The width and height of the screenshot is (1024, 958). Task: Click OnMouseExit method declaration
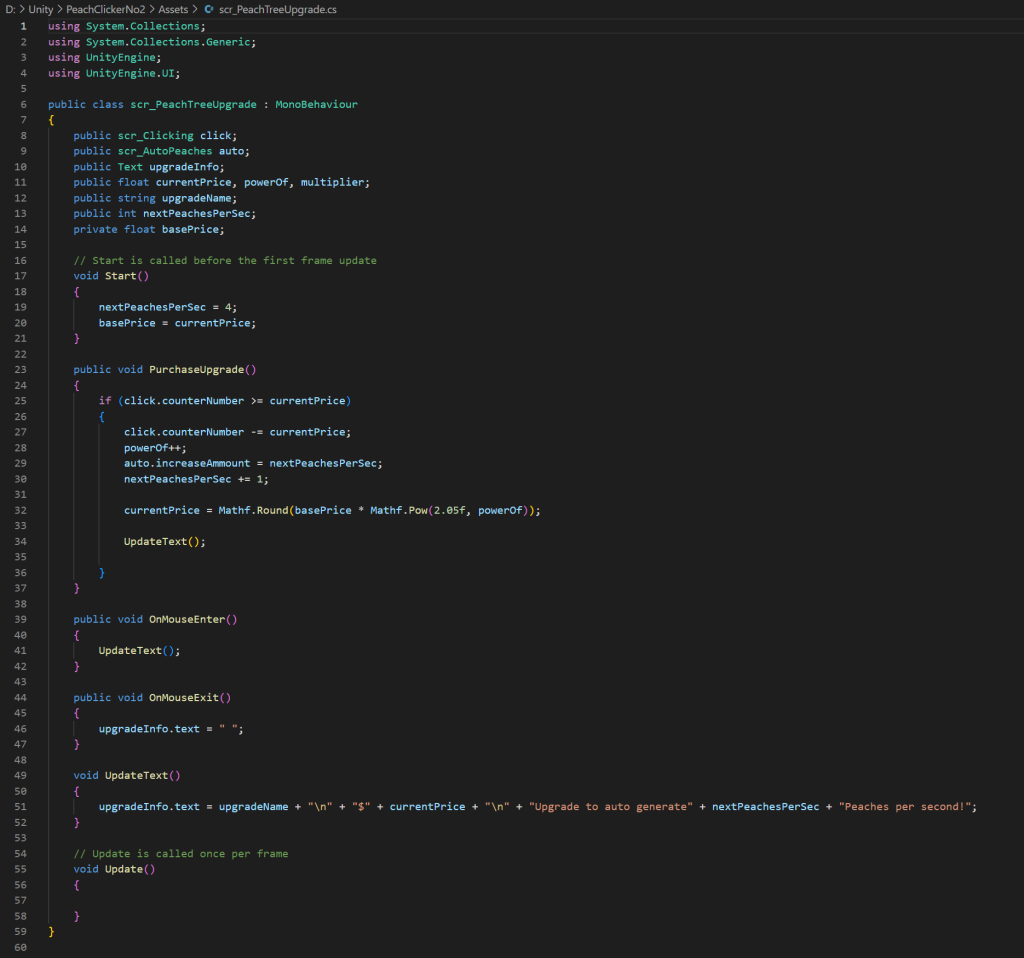click(x=182, y=697)
